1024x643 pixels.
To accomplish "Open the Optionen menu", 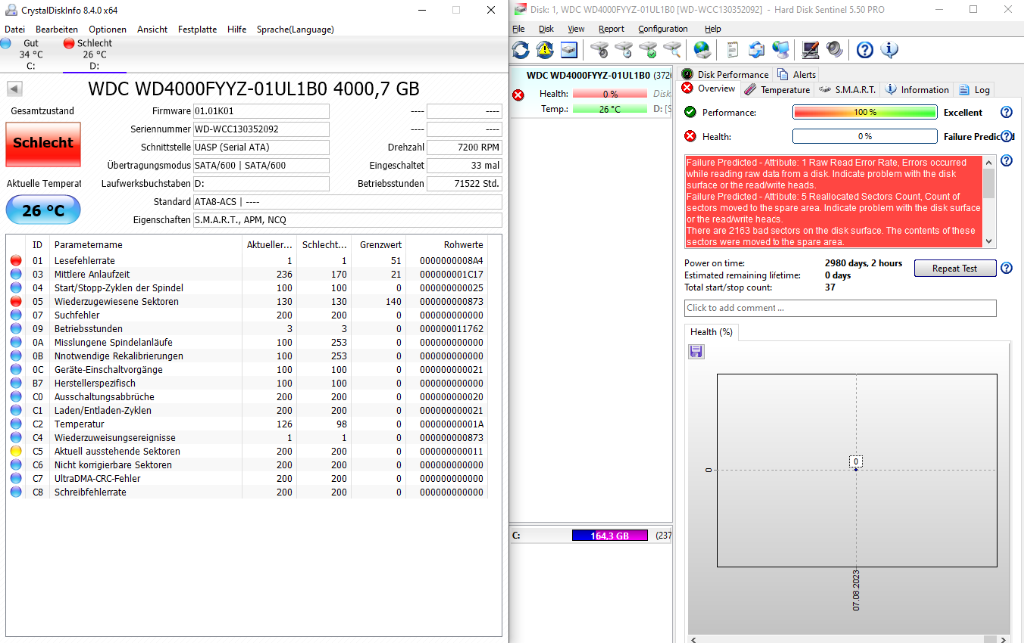I will pyautogui.click(x=107, y=29).
